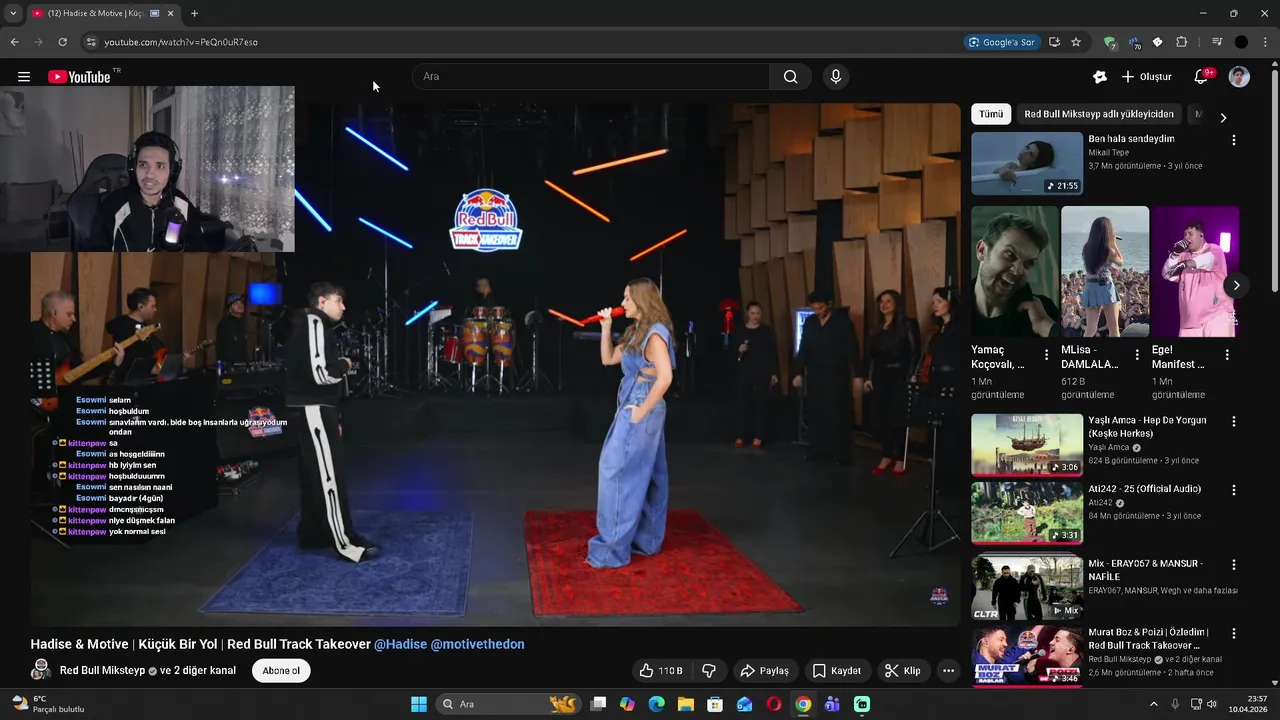Viewport: 1280px width, 720px height.
Task: Open Ben hala sendeydim video thumbnail
Action: [x=1027, y=163]
